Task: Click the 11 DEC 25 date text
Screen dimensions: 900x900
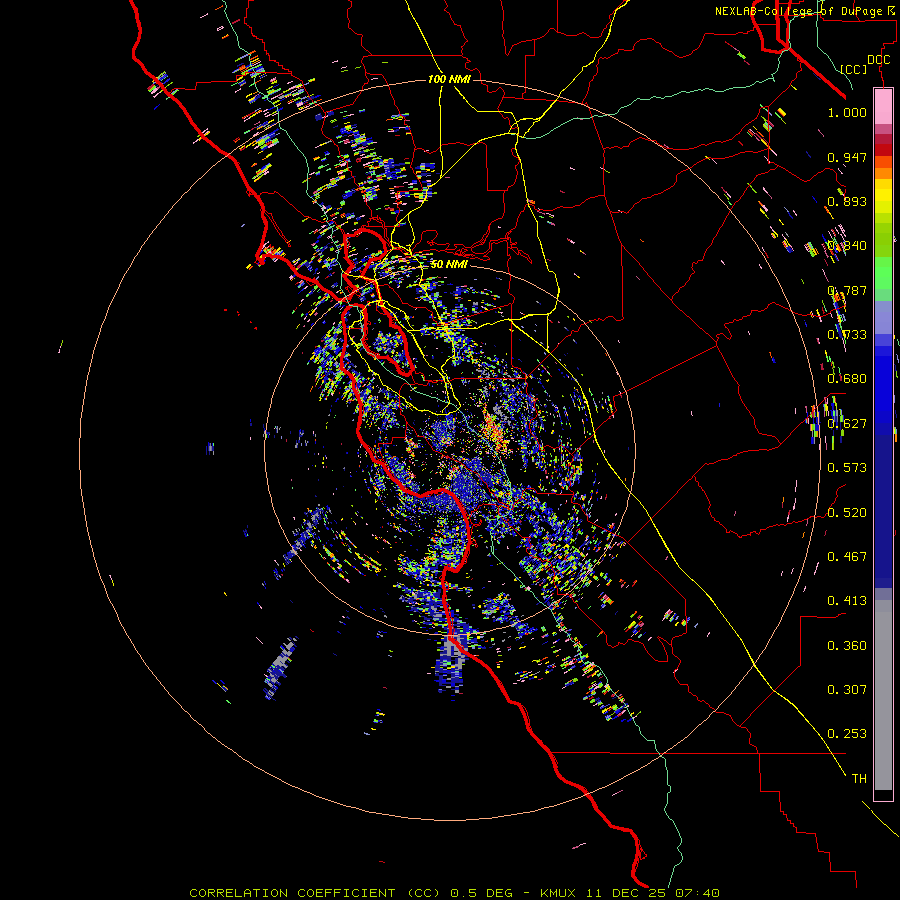Action: click(x=624, y=893)
